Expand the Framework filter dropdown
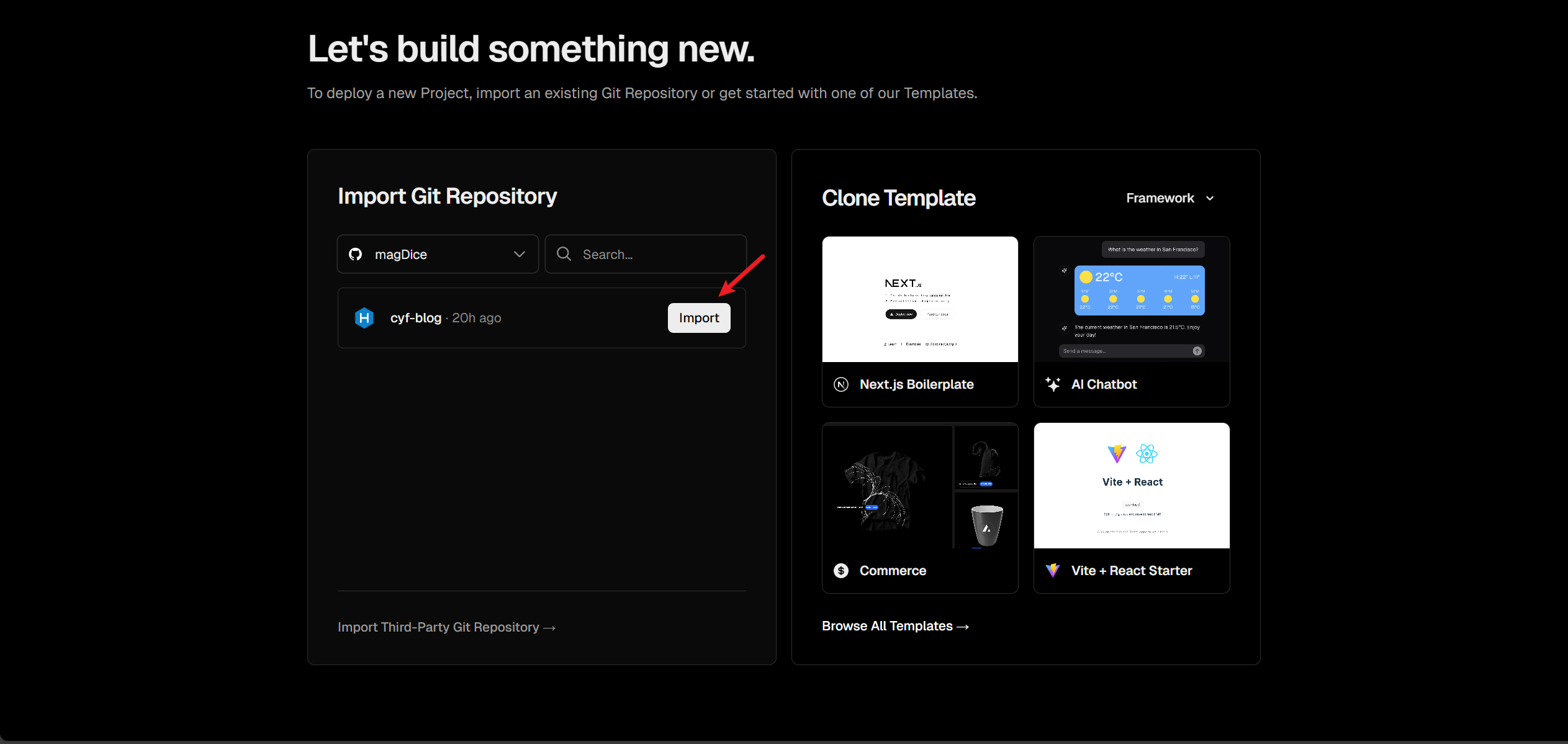Image resolution: width=1568 pixels, height=744 pixels. (1169, 198)
